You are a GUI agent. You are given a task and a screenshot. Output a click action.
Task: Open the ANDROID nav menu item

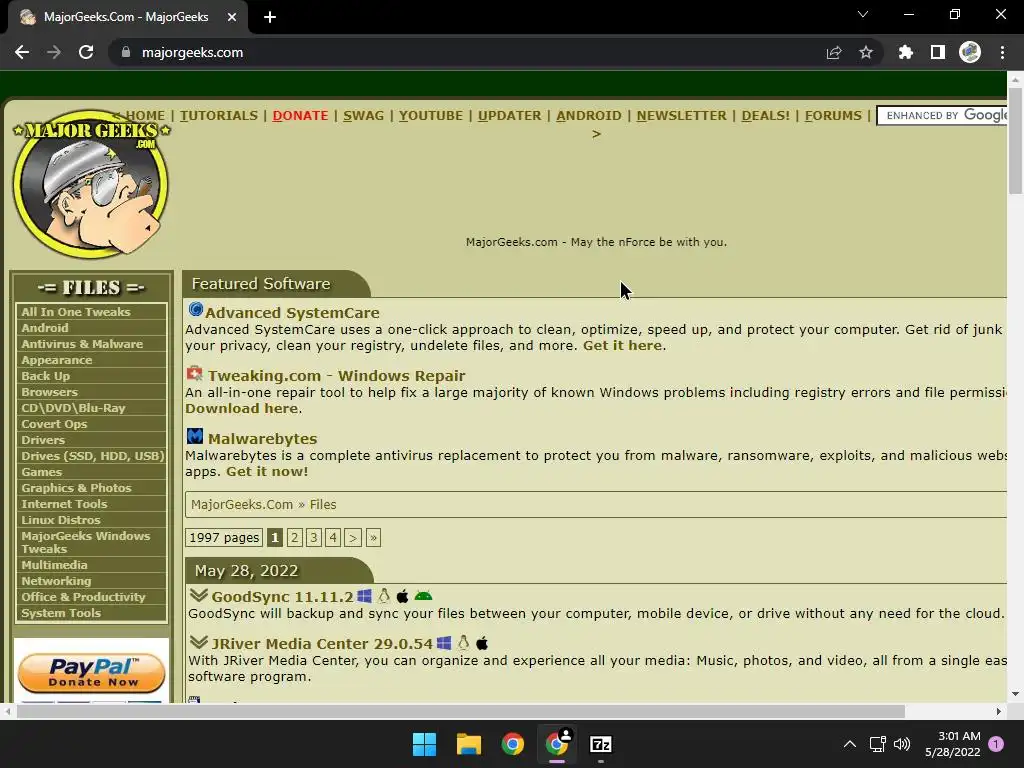click(589, 116)
